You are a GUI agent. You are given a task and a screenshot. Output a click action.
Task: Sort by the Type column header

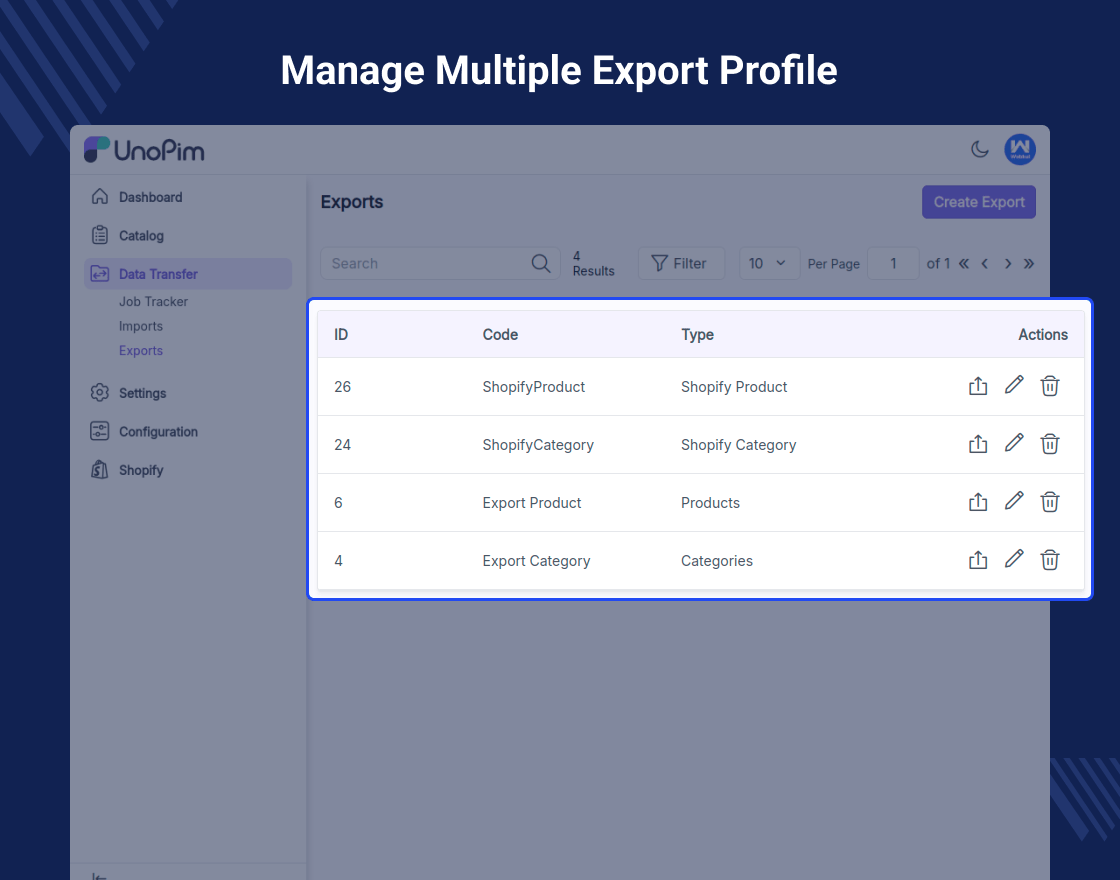click(697, 334)
